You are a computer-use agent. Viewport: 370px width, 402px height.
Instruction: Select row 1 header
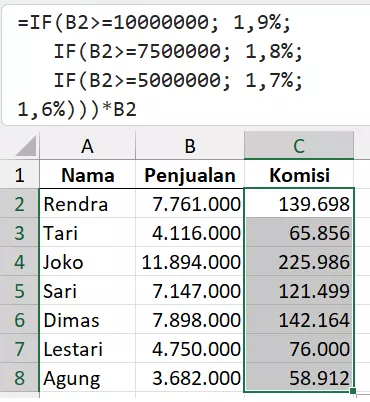[x=19, y=174]
